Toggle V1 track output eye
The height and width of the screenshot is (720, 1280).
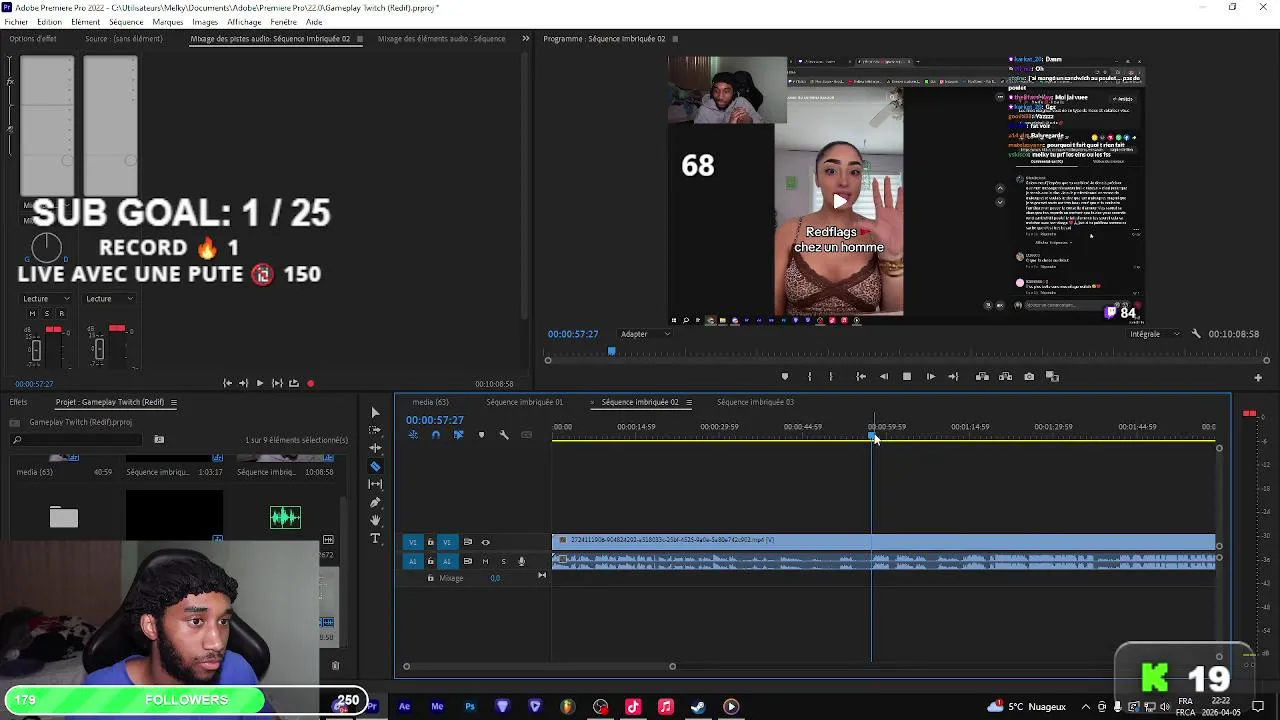tap(486, 542)
